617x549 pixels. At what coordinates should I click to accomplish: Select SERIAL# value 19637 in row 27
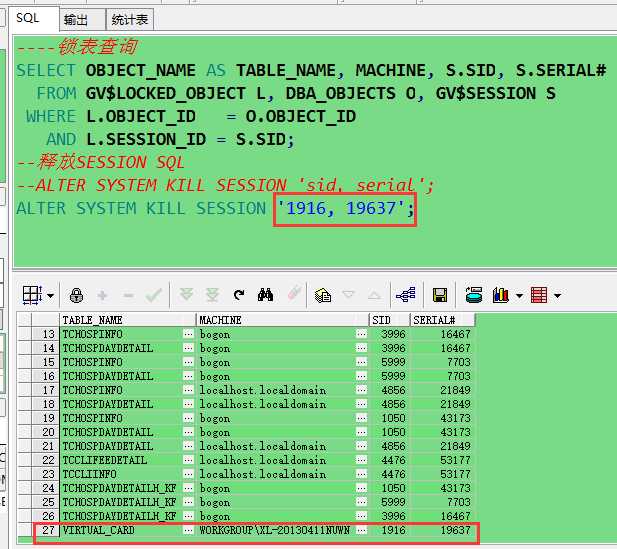tap(442, 530)
